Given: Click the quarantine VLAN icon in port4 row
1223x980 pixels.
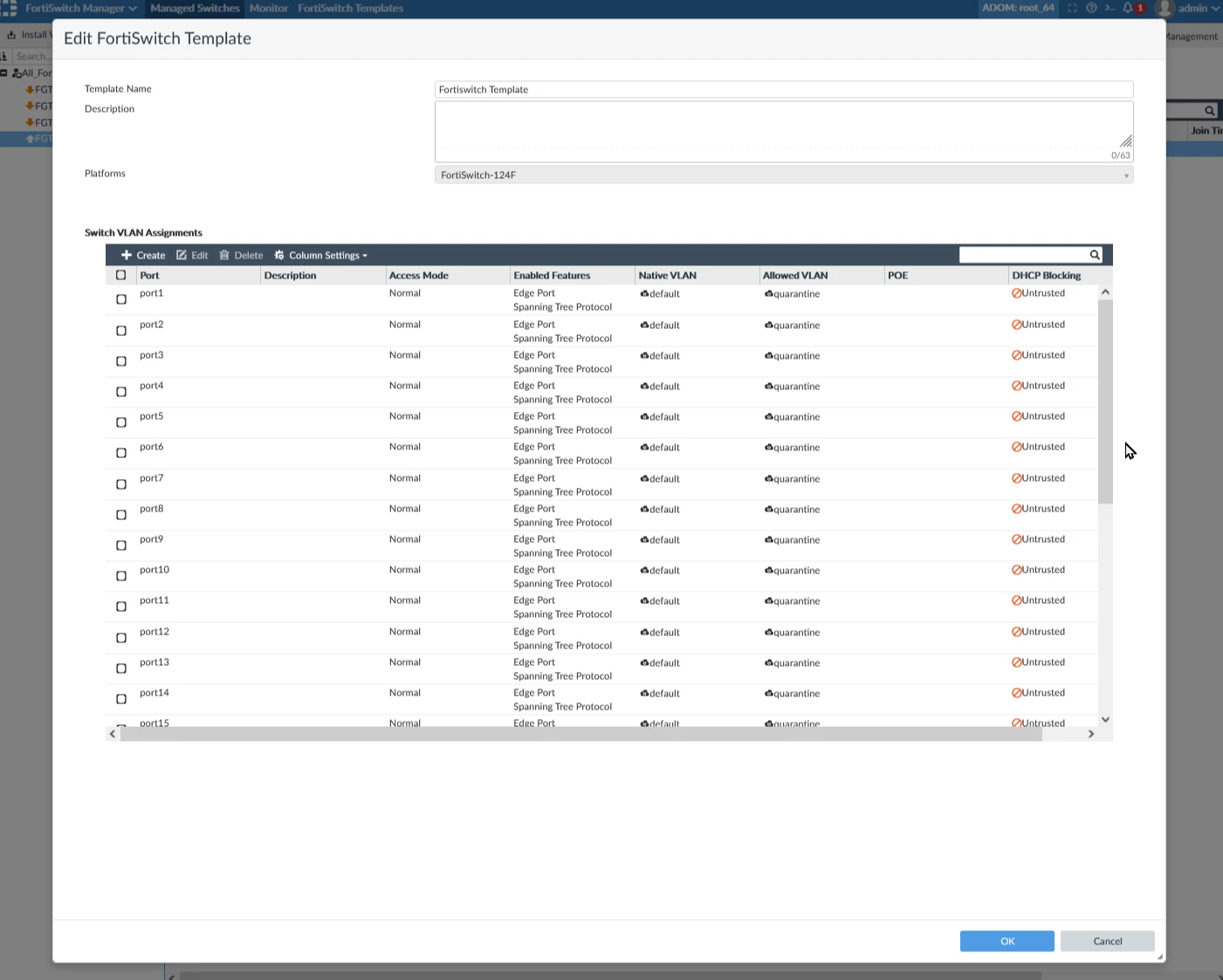Looking at the screenshot, I should tap(769, 386).
